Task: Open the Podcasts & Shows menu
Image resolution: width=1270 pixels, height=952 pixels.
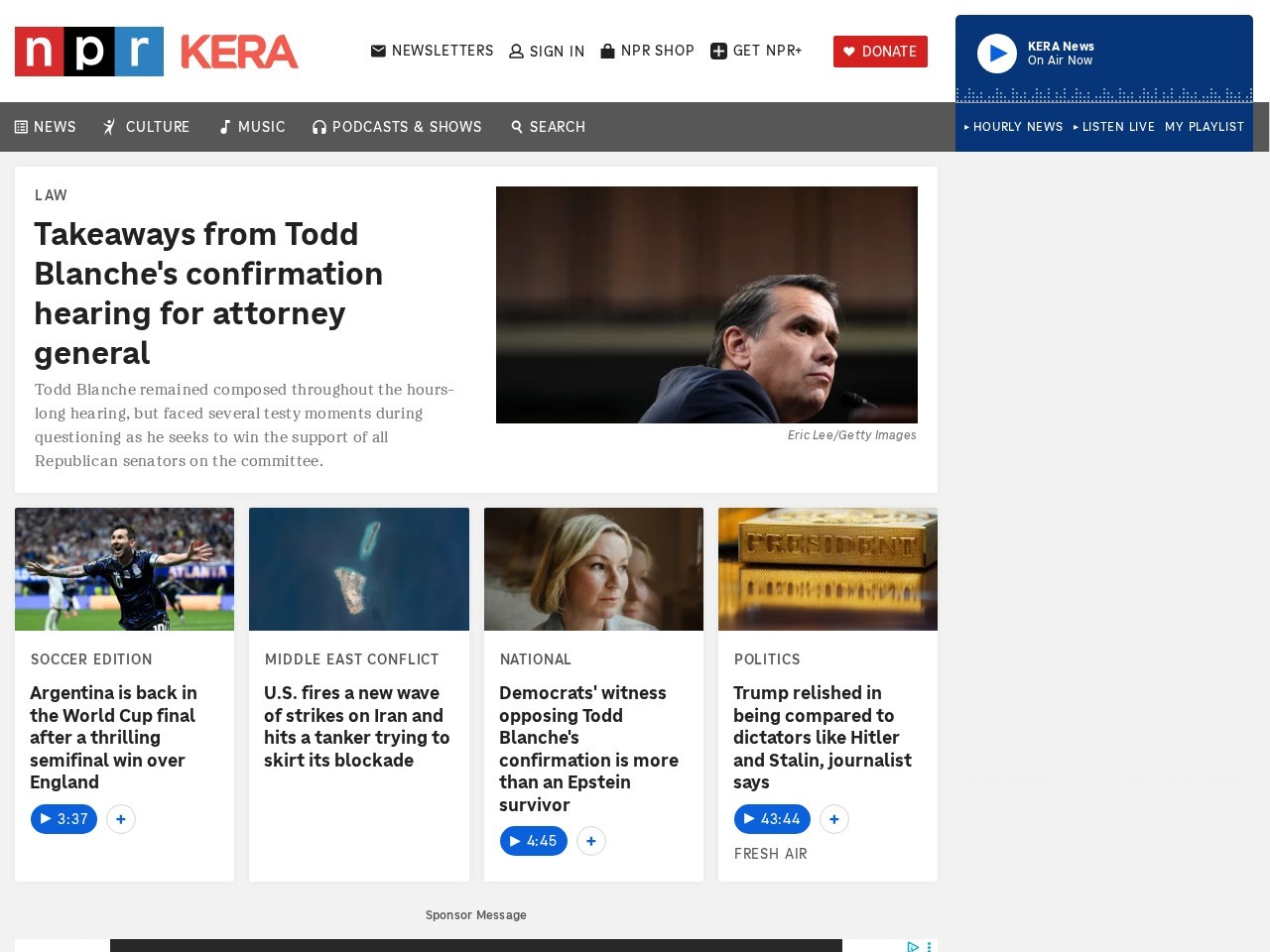Action: pos(397,127)
